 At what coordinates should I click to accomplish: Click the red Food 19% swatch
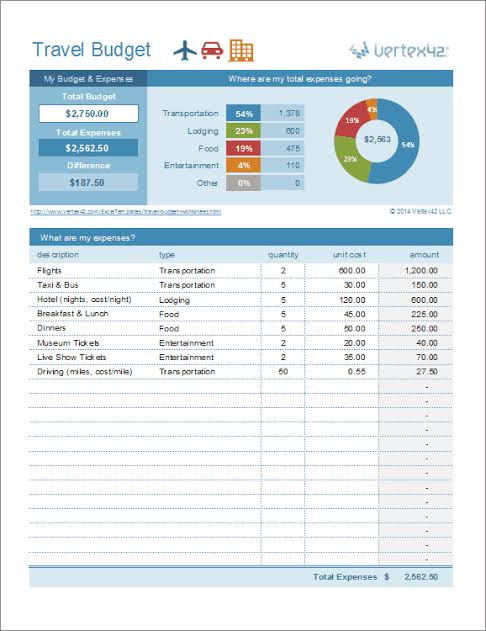243,148
